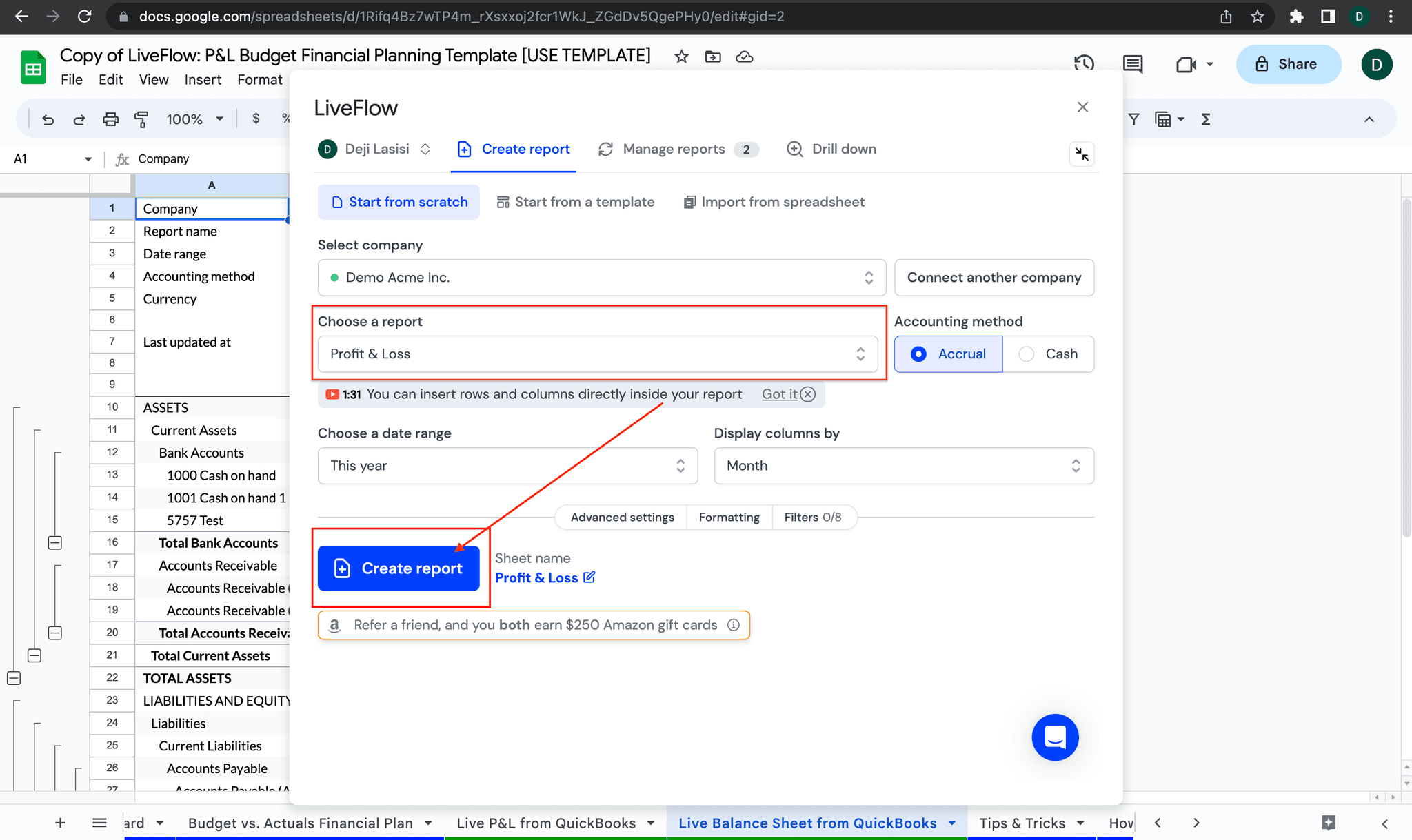Switch to the Manage reports tab

pos(674,150)
